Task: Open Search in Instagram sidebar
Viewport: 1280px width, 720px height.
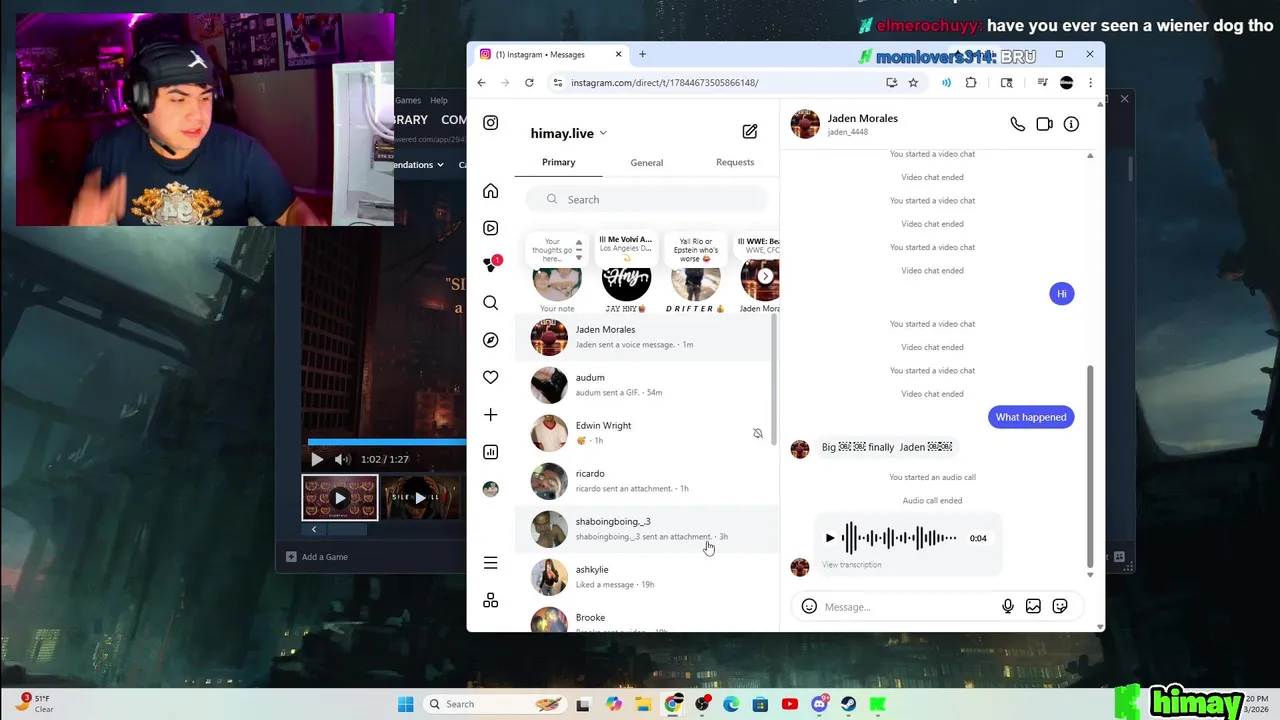Action: point(490,303)
